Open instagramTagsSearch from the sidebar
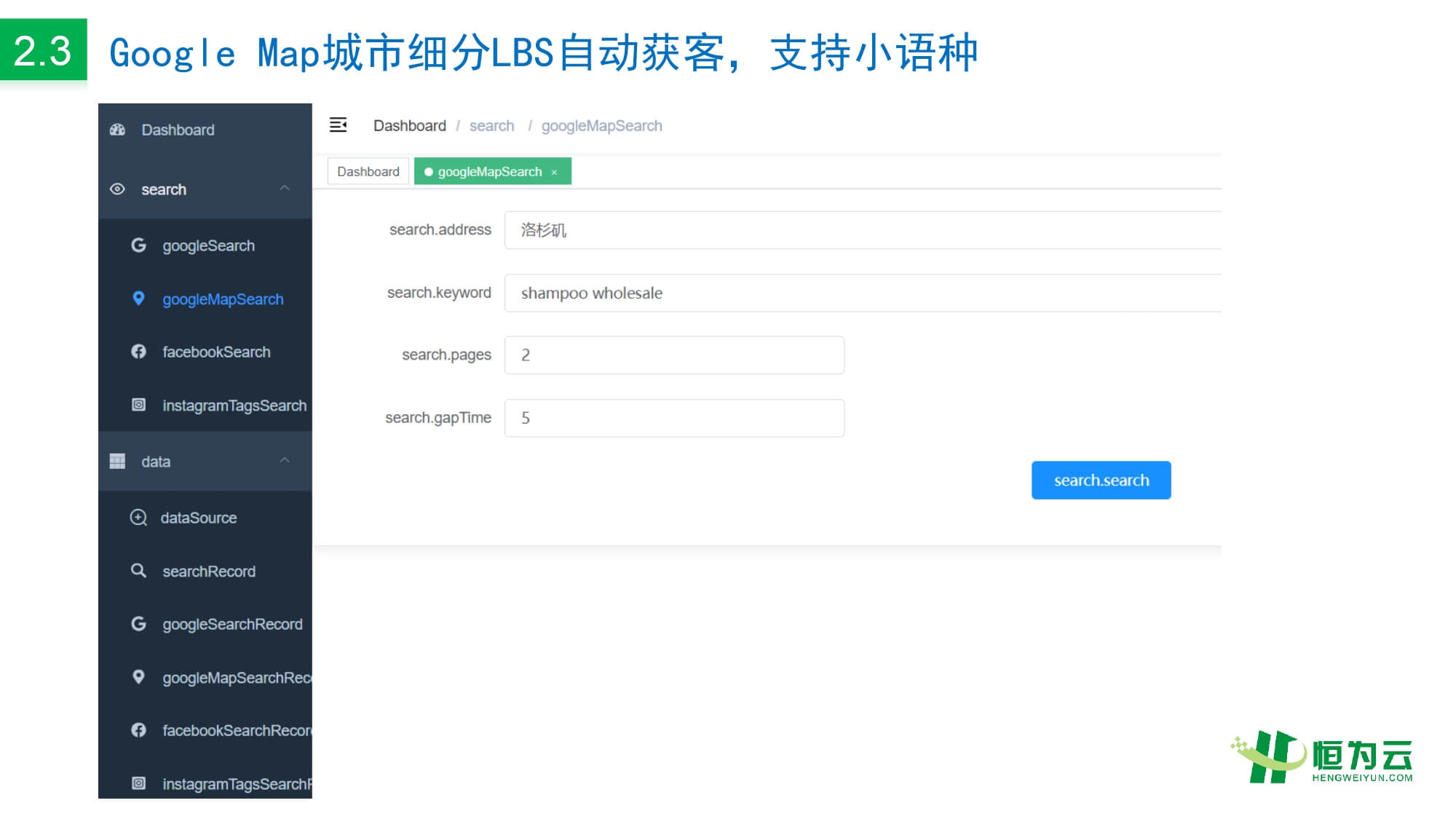This screenshot has height=819, width=1456. click(205, 405)
